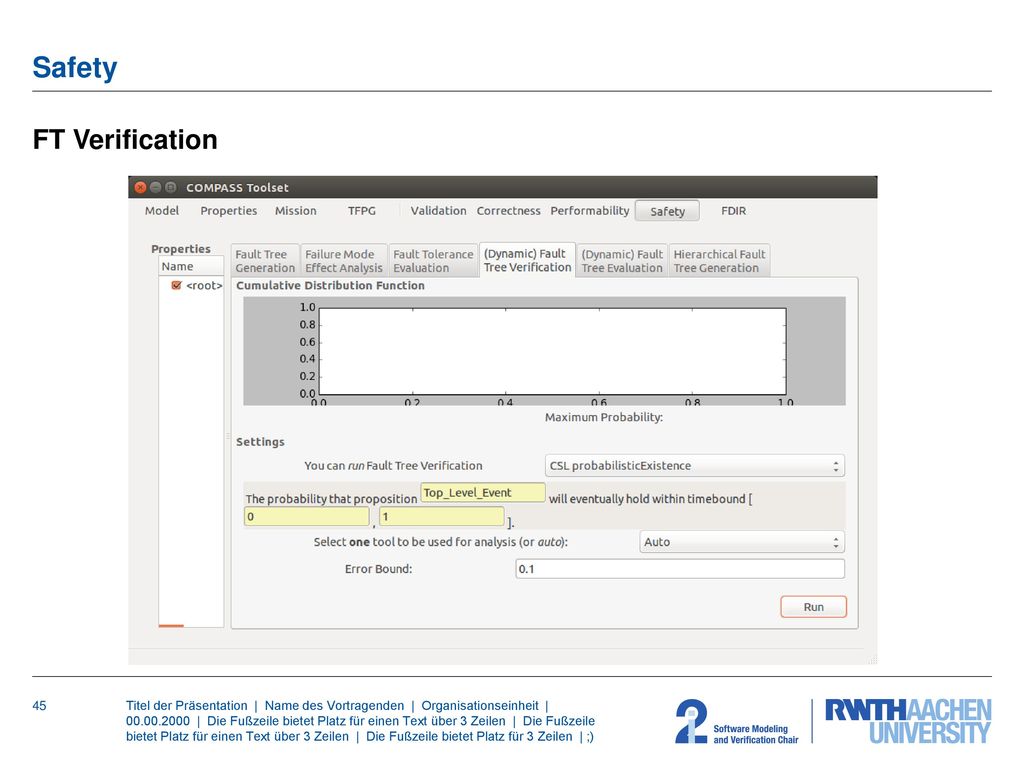Click the 'Settings' section heading
The height and width of the screenshot is (768, 1024).
(260, 442)
